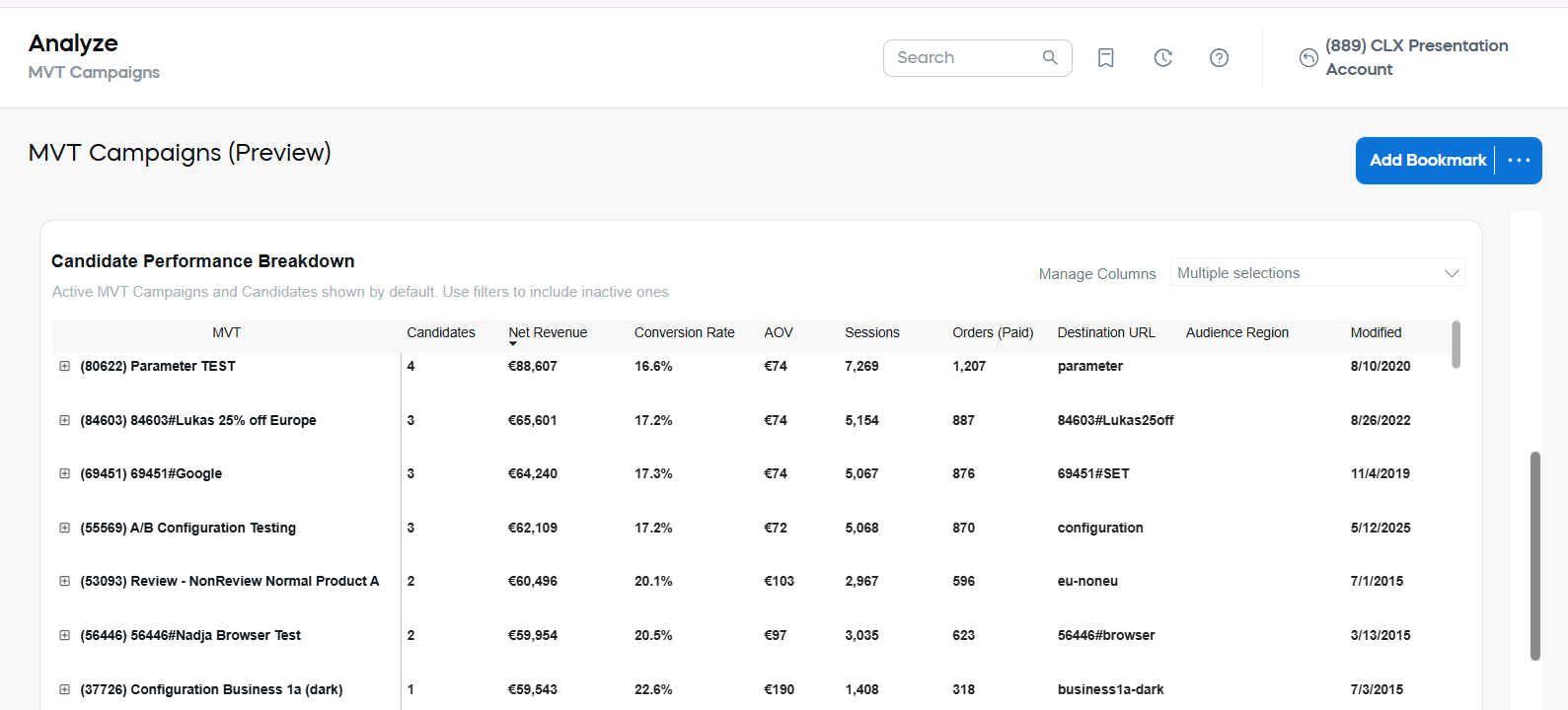
Task: Expand the (56446) Nadja Browser Test row
Action: (64, 635)
